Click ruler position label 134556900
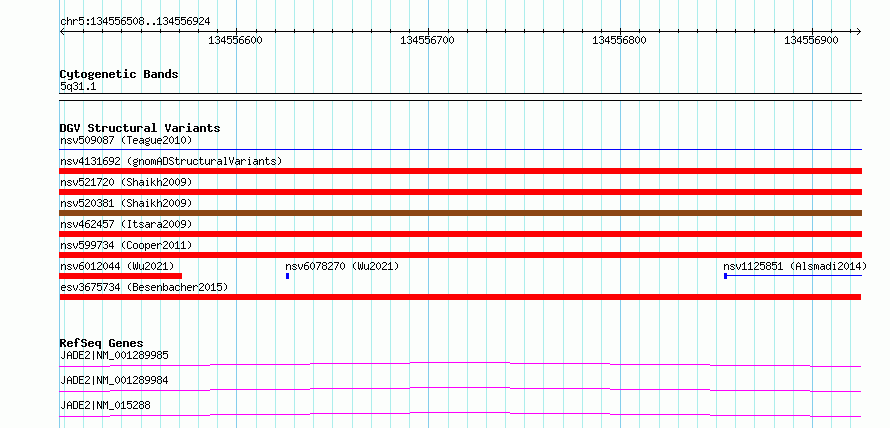Viewport: 890px width, 428px height. [811, 40]
